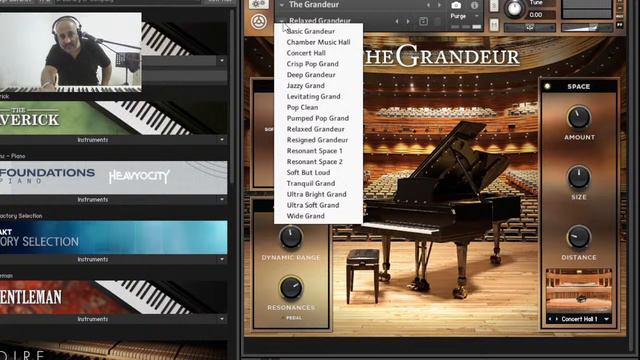Choose Jazzy Grand preset

[305, 86]
